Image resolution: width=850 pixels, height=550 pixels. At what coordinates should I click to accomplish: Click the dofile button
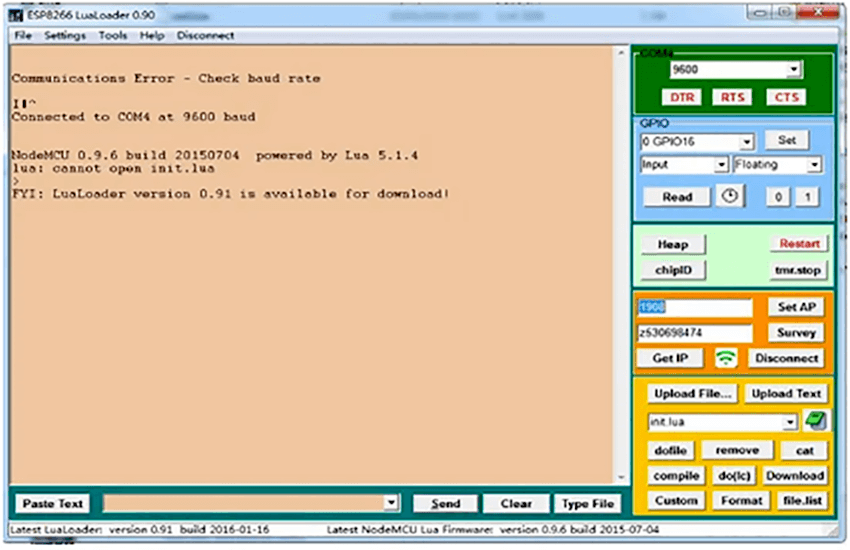670,450
